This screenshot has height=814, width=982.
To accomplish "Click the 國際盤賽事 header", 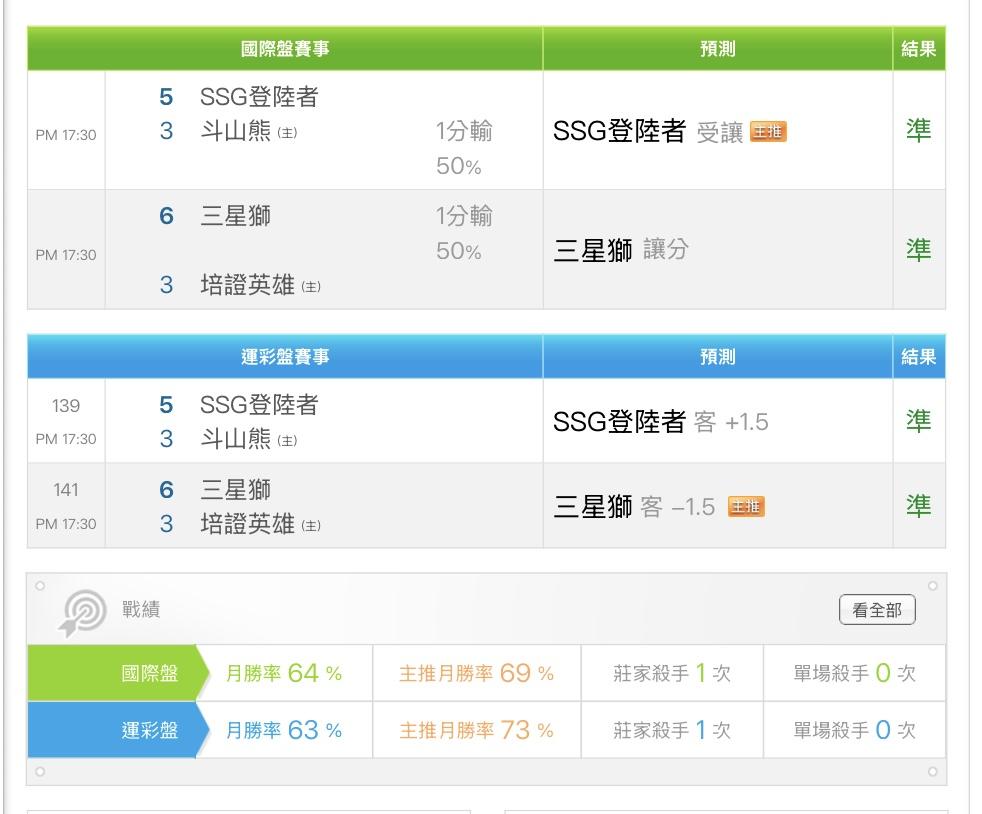I will click(285, 49).
